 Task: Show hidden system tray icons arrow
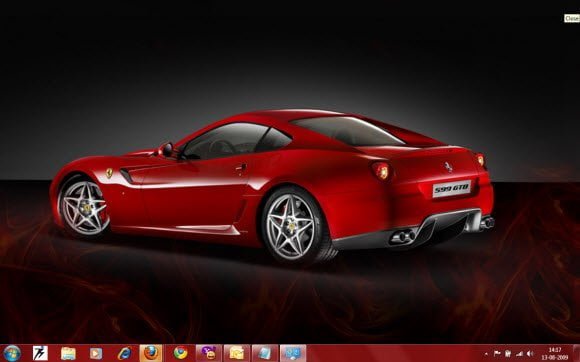486,354
